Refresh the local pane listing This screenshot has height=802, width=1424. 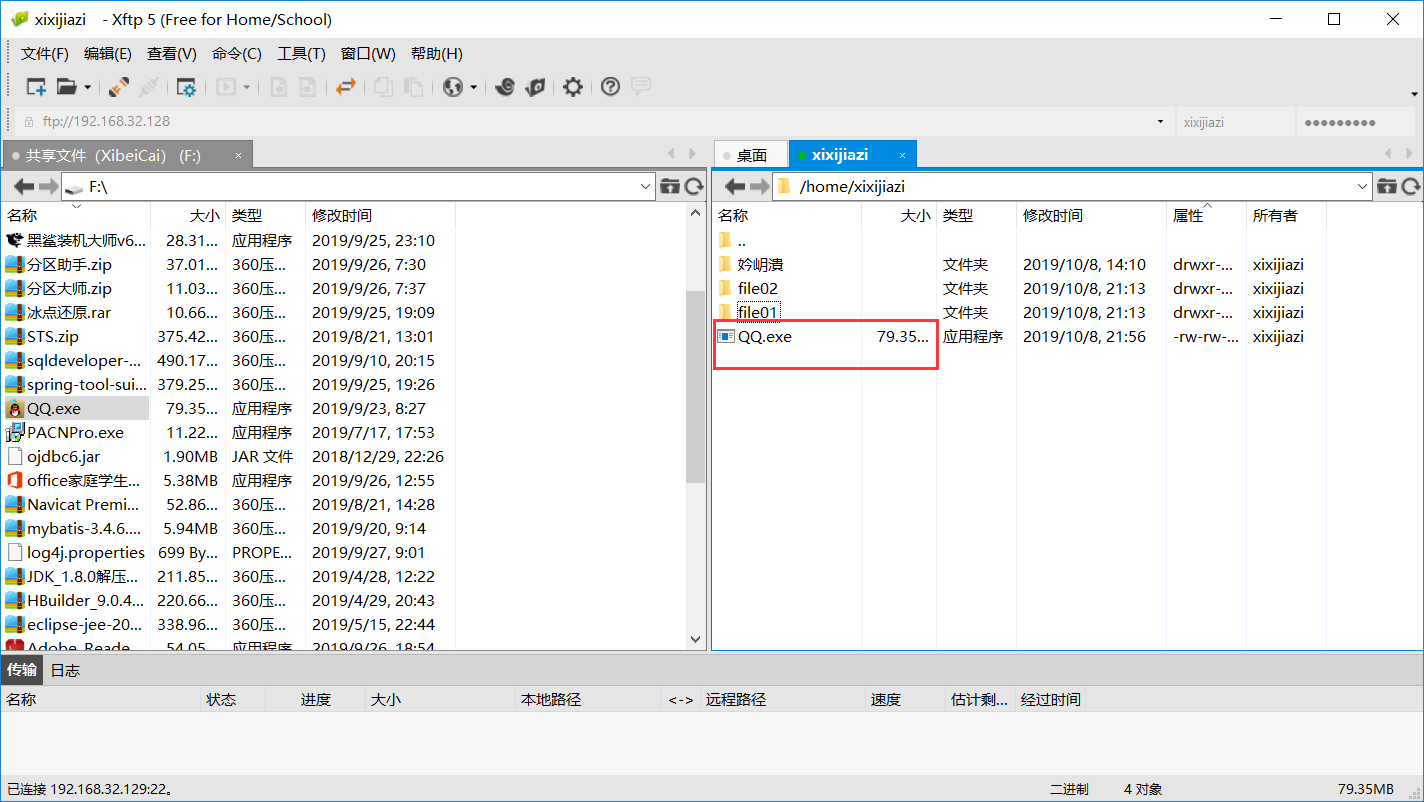tap(693, 186)
